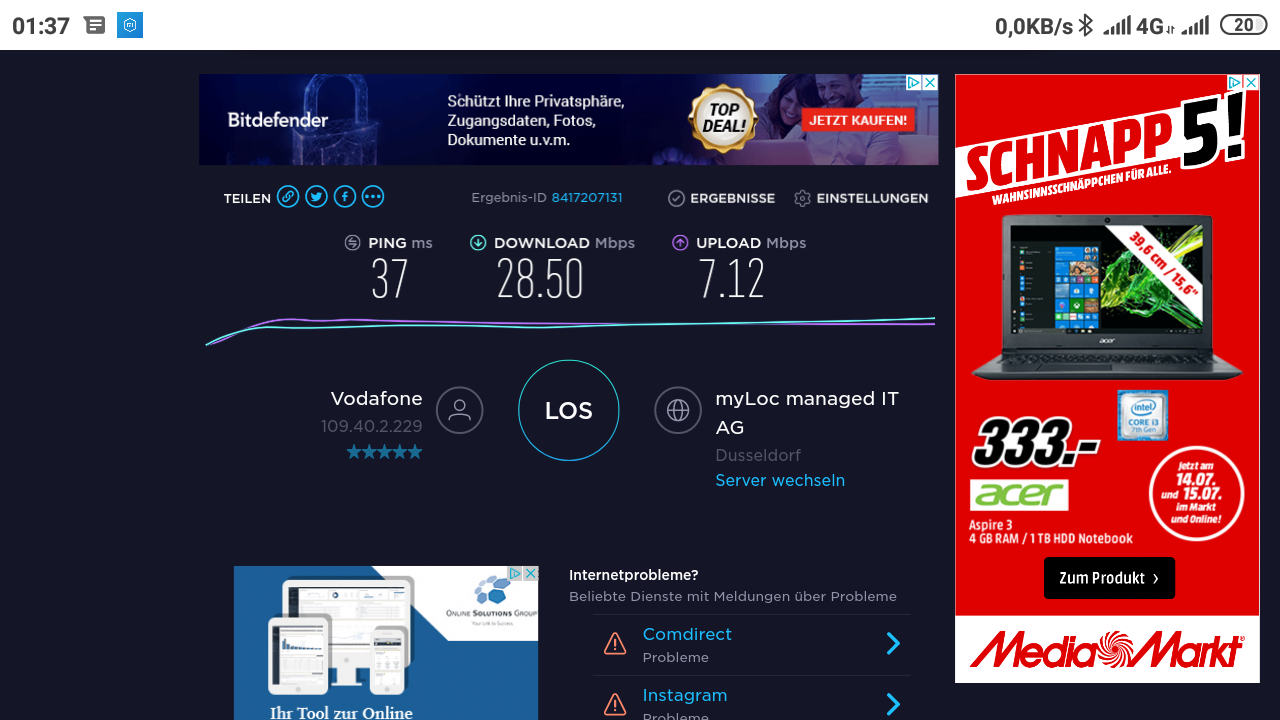The height and width of the screenshot is (720, 1280).
Task: Click the Top Deal badge in Bitdefender ad
Action: [x=724, y=119]
